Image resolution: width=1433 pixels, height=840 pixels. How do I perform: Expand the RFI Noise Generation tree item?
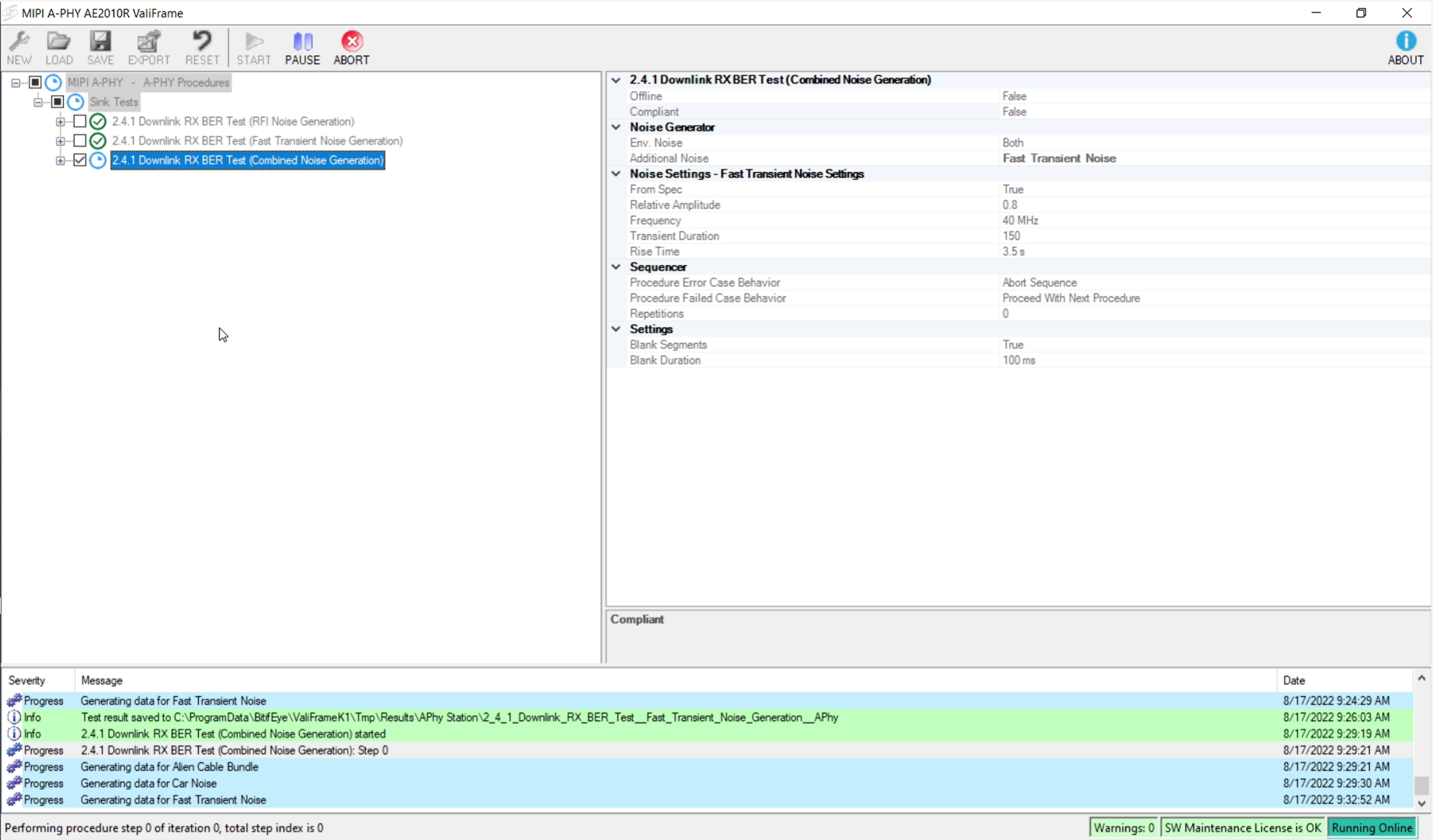point(60,121)
